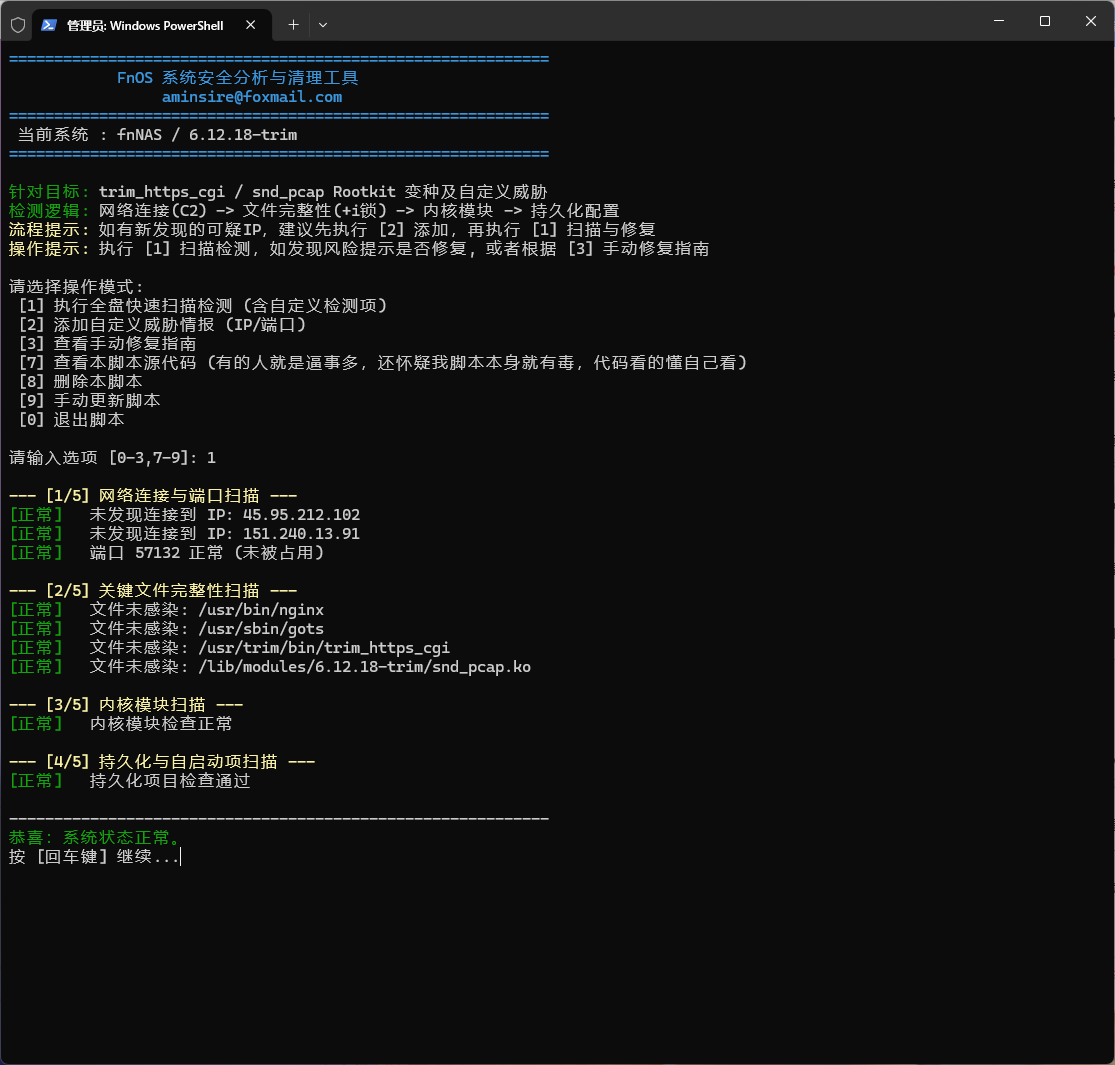Maximize the terminal window
Viewport: 1115px width, 1065px height.
click(x=1044, y=21)
